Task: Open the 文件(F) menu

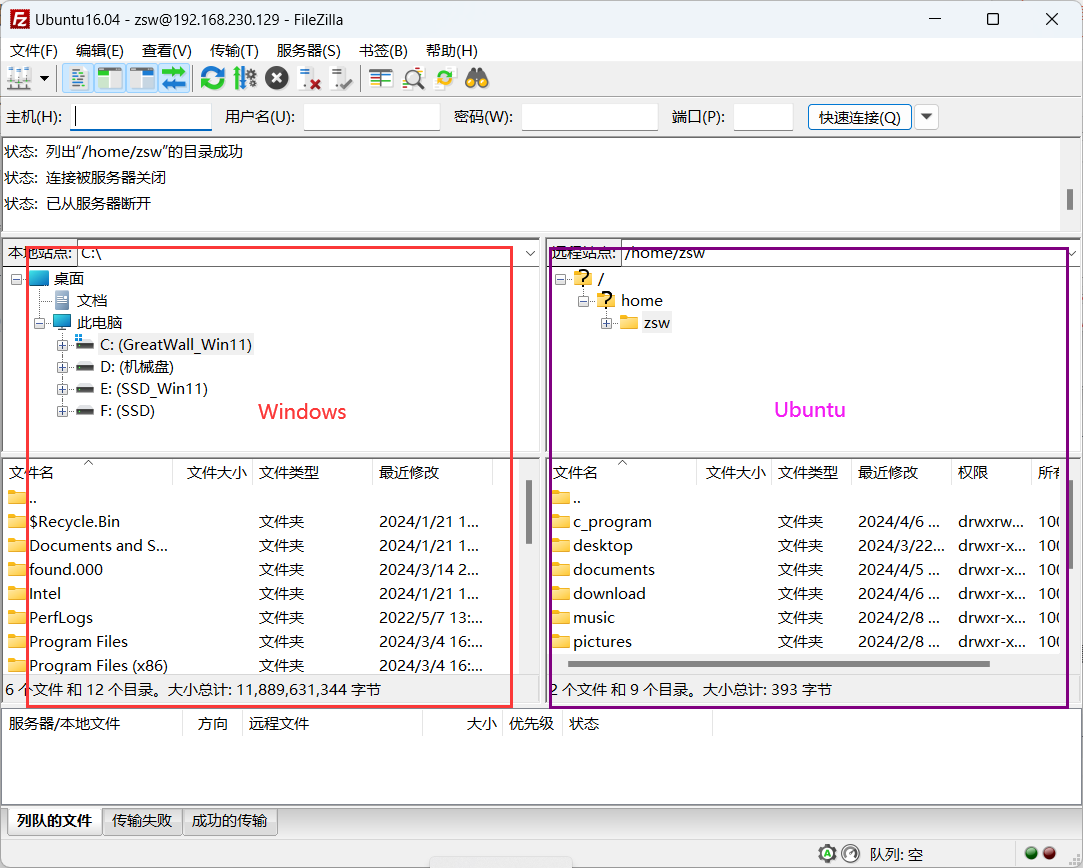Action: pos(34,50)
